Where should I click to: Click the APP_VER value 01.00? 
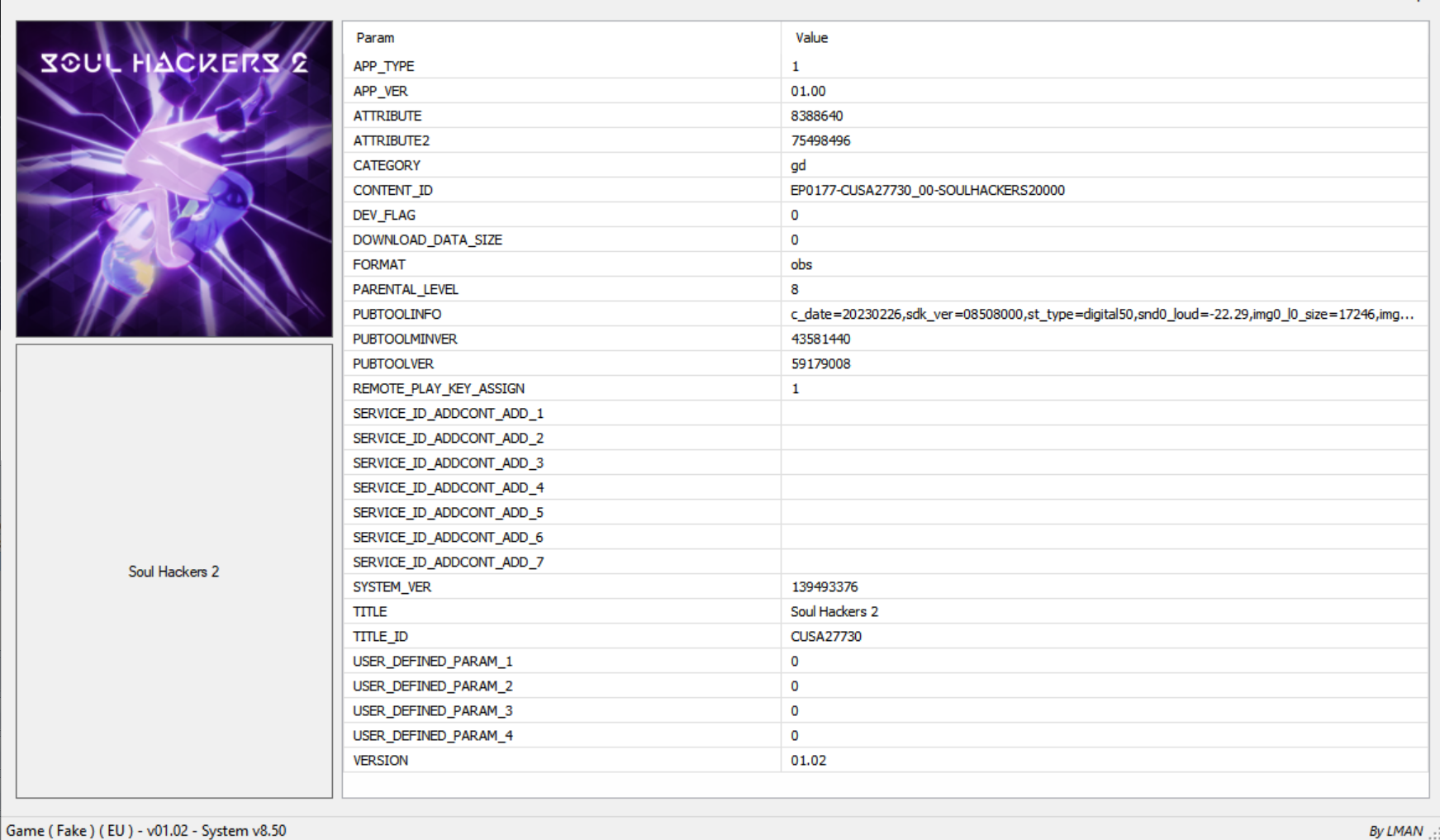(808, 91)
